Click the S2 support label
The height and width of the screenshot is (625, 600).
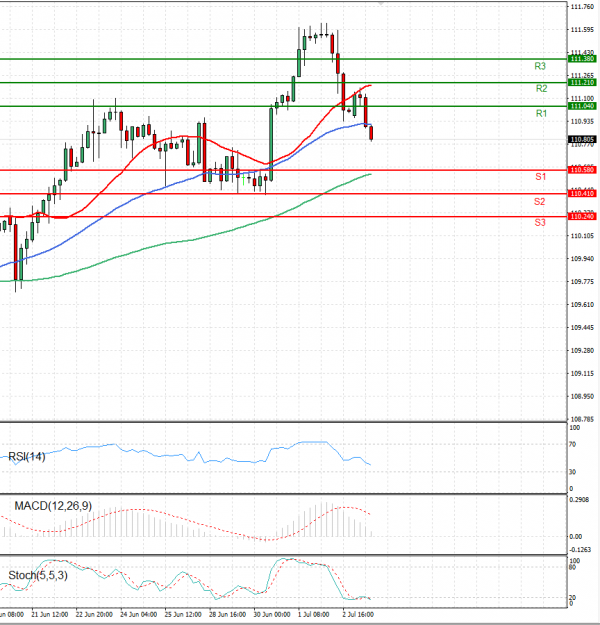click(x=539, y=202)
